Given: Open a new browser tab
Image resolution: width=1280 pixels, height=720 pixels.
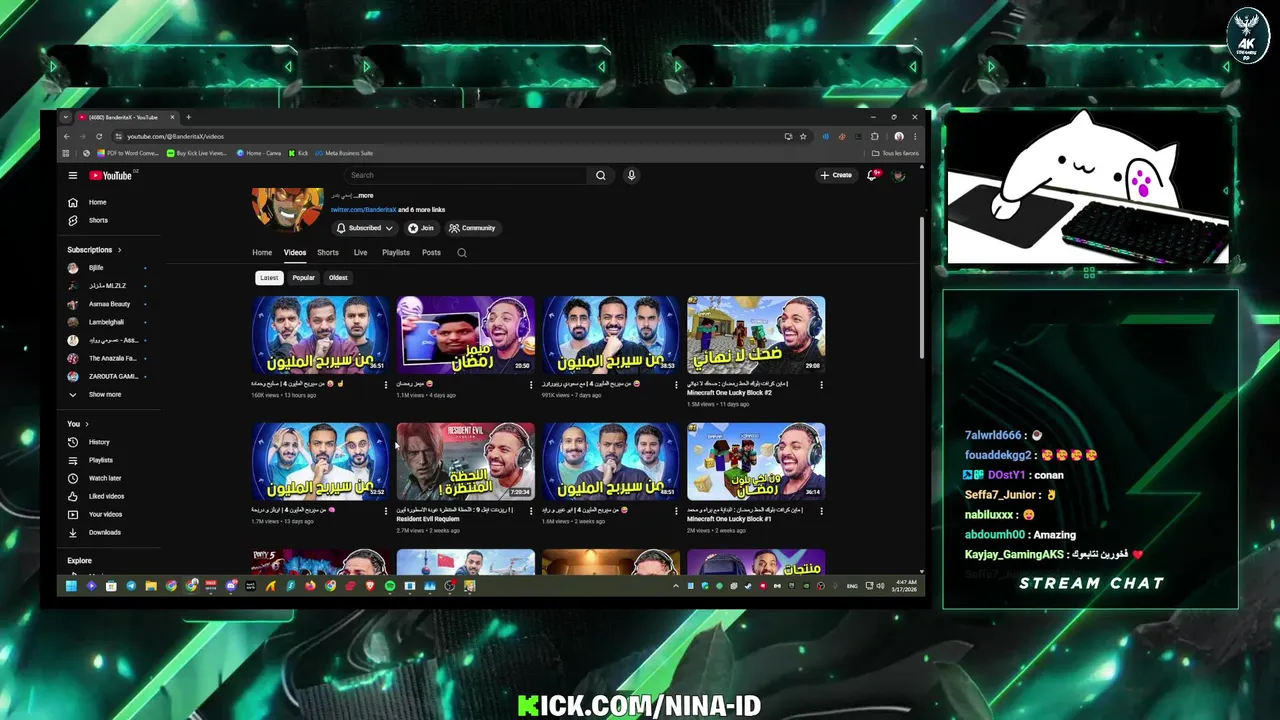Looking at the screenshot, I should coord(188,117).
